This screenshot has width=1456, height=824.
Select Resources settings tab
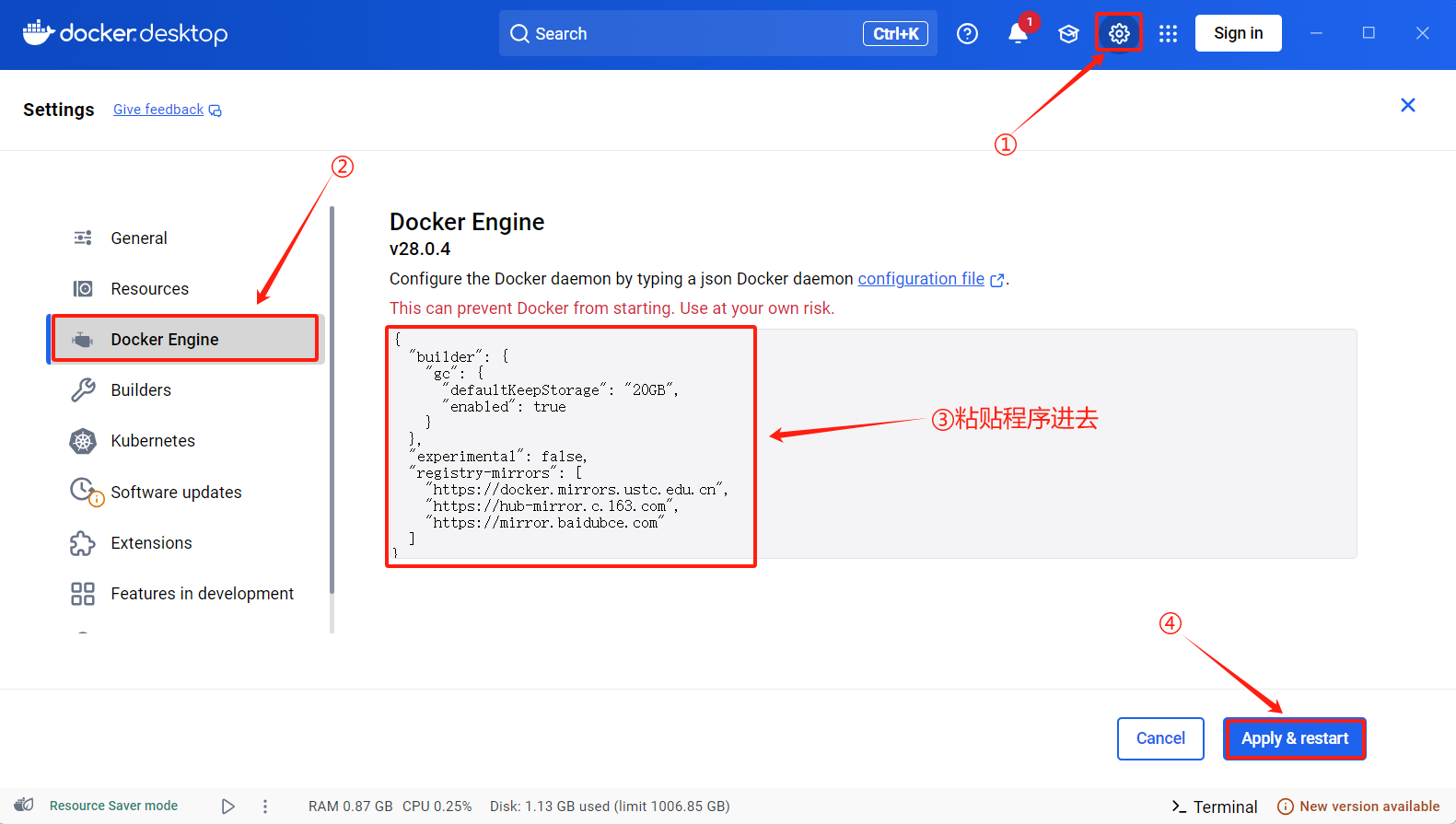[x=187, y=289]
